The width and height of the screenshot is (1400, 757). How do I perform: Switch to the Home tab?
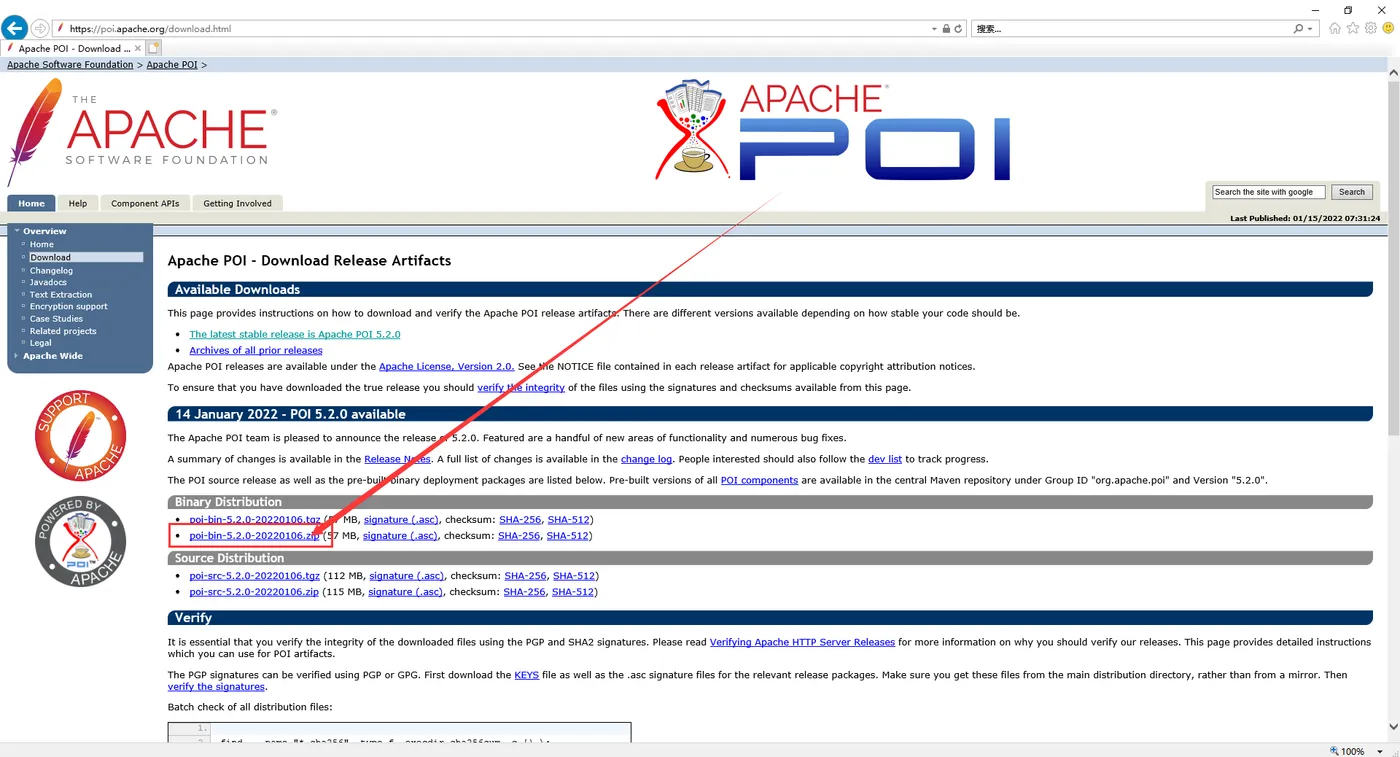pyautogui.click(x=31, y=203)
